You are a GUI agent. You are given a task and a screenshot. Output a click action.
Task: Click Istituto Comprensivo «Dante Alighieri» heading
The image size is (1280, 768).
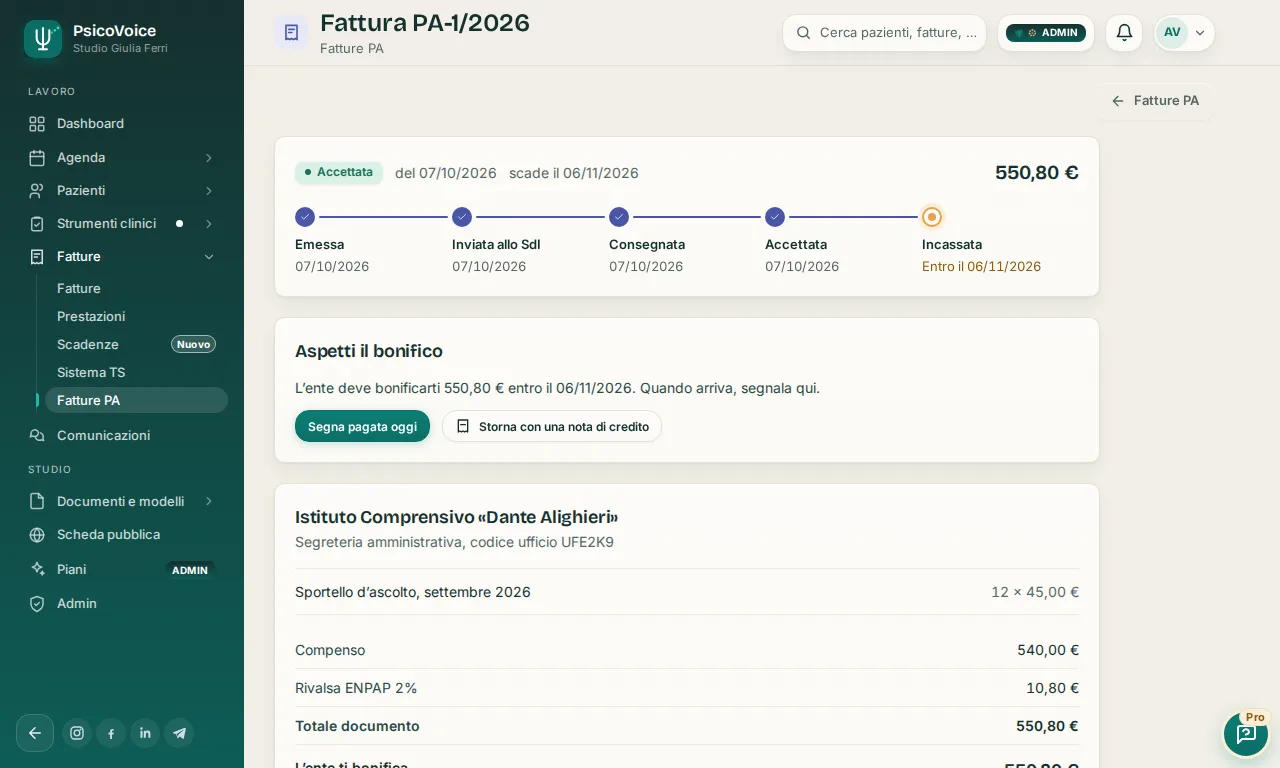pos(457,518)
